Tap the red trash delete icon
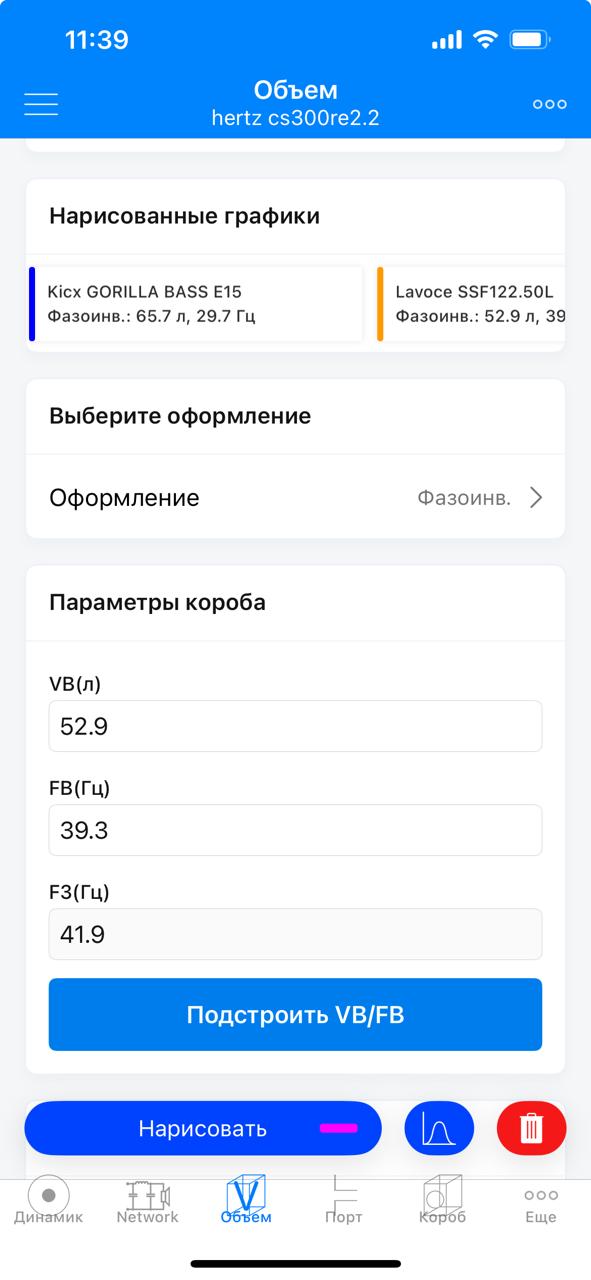 (x=532, y=1129)
